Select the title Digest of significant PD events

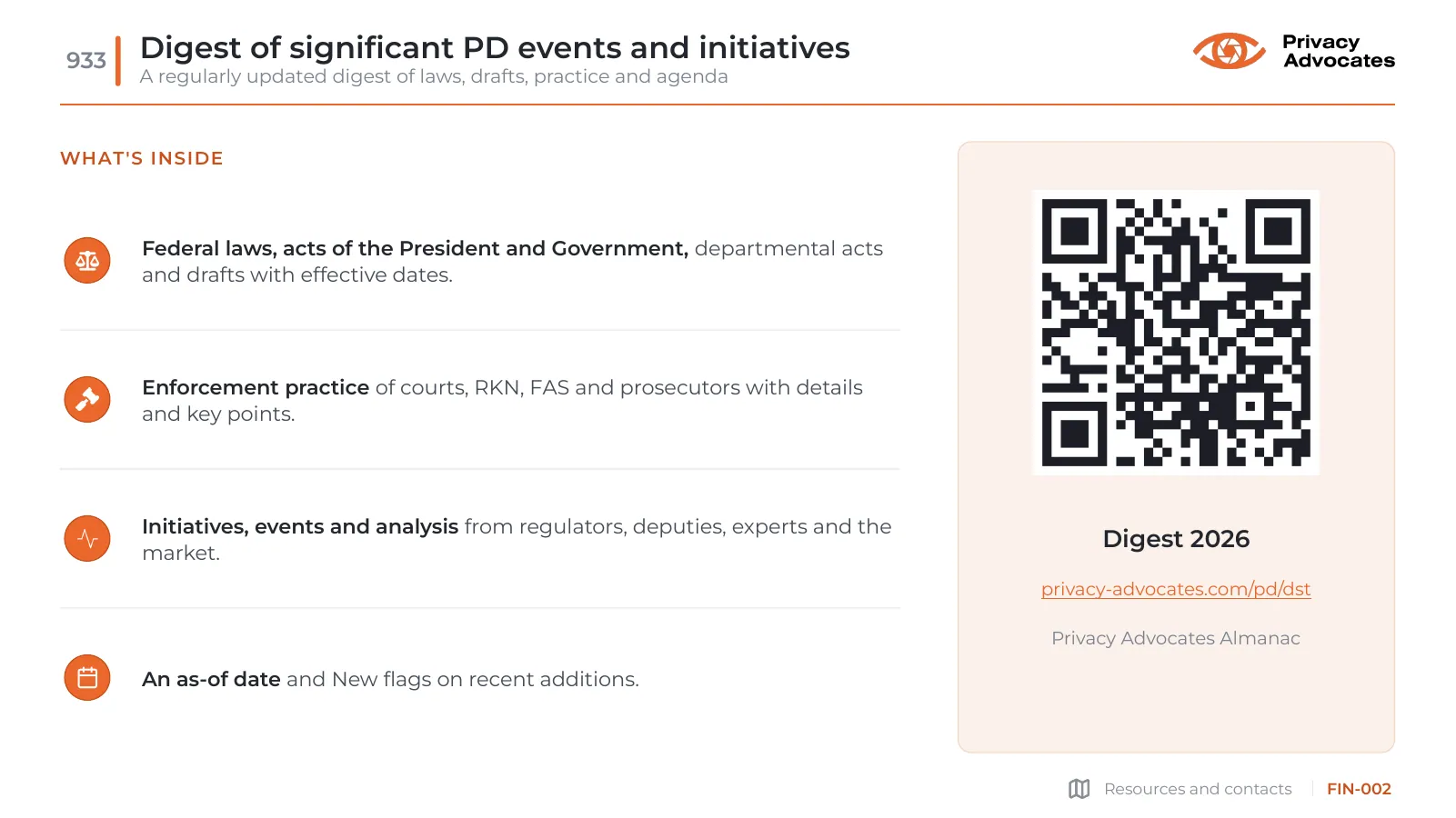495,47
